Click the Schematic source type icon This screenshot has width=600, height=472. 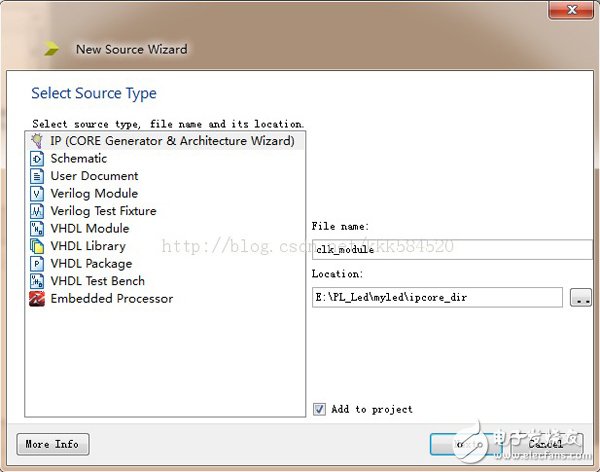pyautogui.click(x=37, y=159)
